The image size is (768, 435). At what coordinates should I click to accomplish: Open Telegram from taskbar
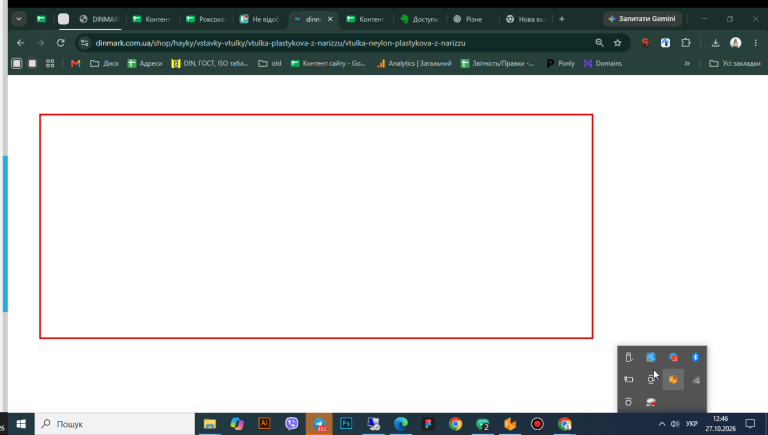[319, 424]
